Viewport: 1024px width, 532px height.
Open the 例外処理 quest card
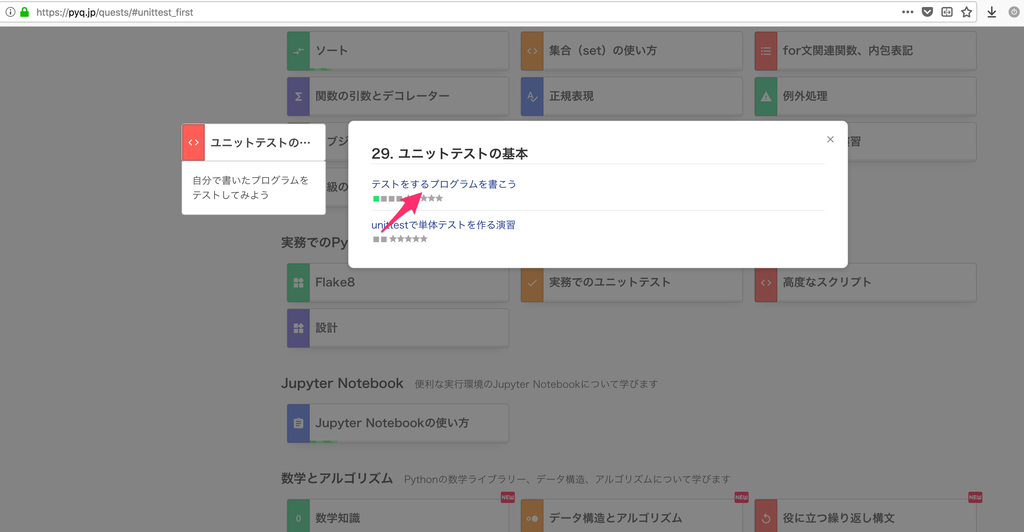coord(865,97)
